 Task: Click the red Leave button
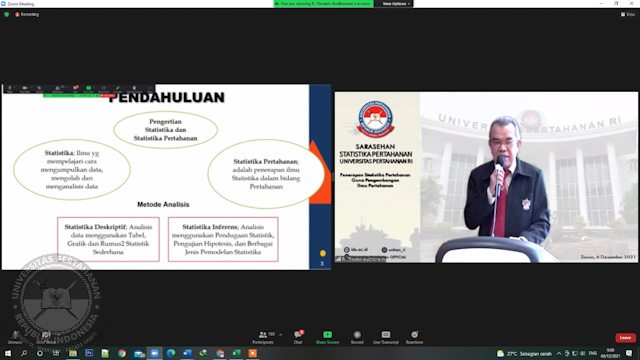[x=625, y=338]
